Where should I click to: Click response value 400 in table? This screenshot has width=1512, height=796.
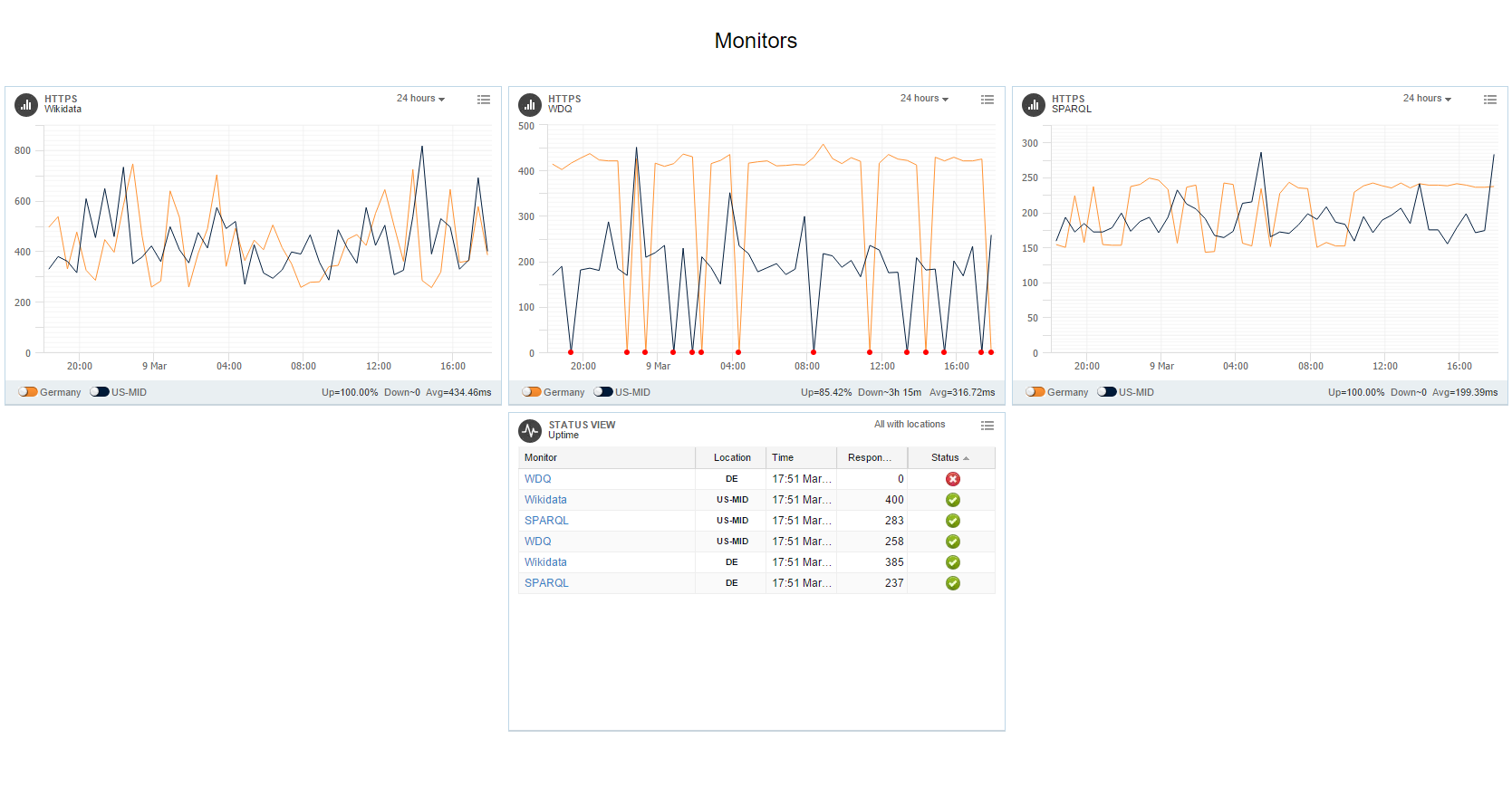pos(894,500)
